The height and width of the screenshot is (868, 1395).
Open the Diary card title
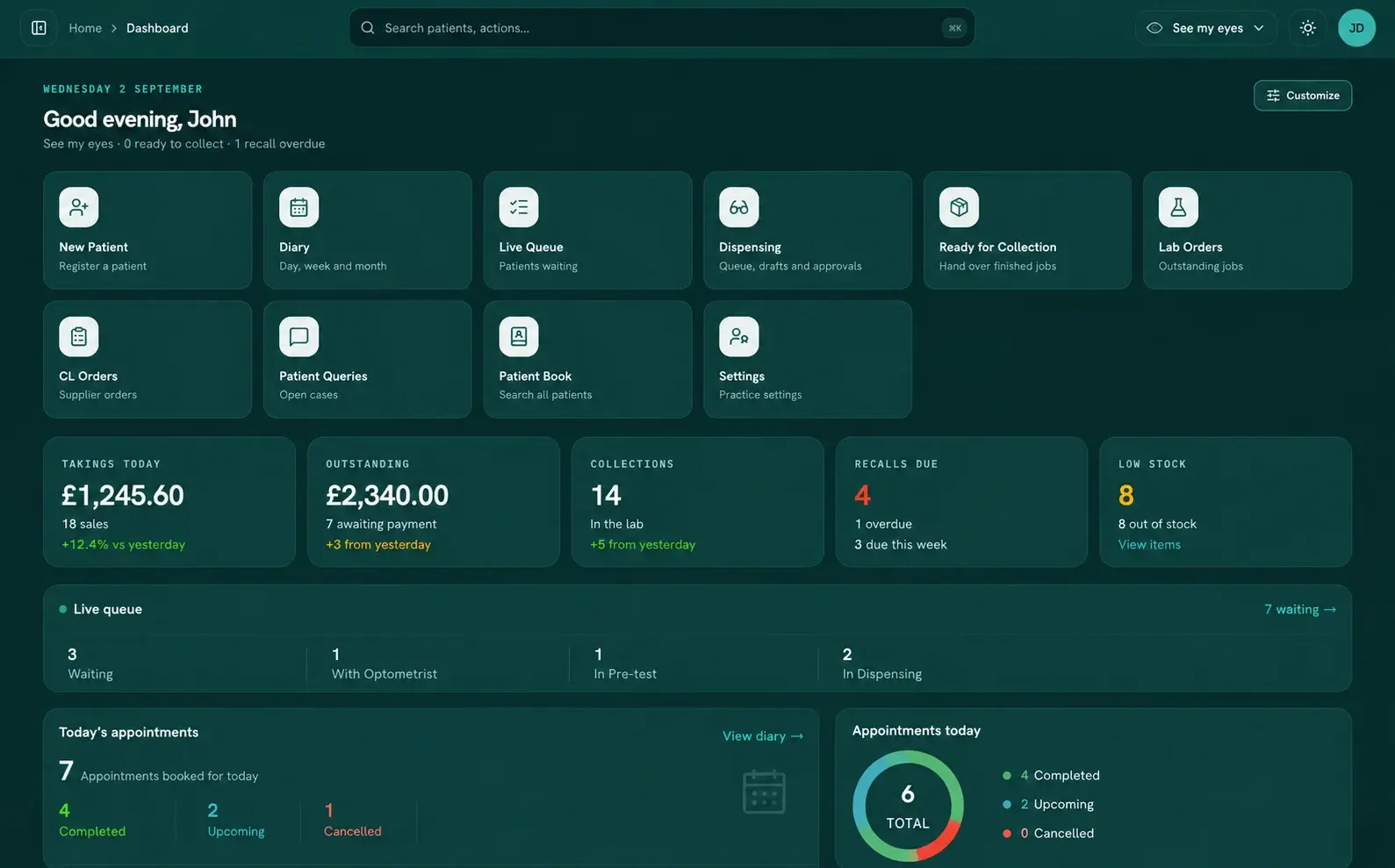(x=294, y=247)
